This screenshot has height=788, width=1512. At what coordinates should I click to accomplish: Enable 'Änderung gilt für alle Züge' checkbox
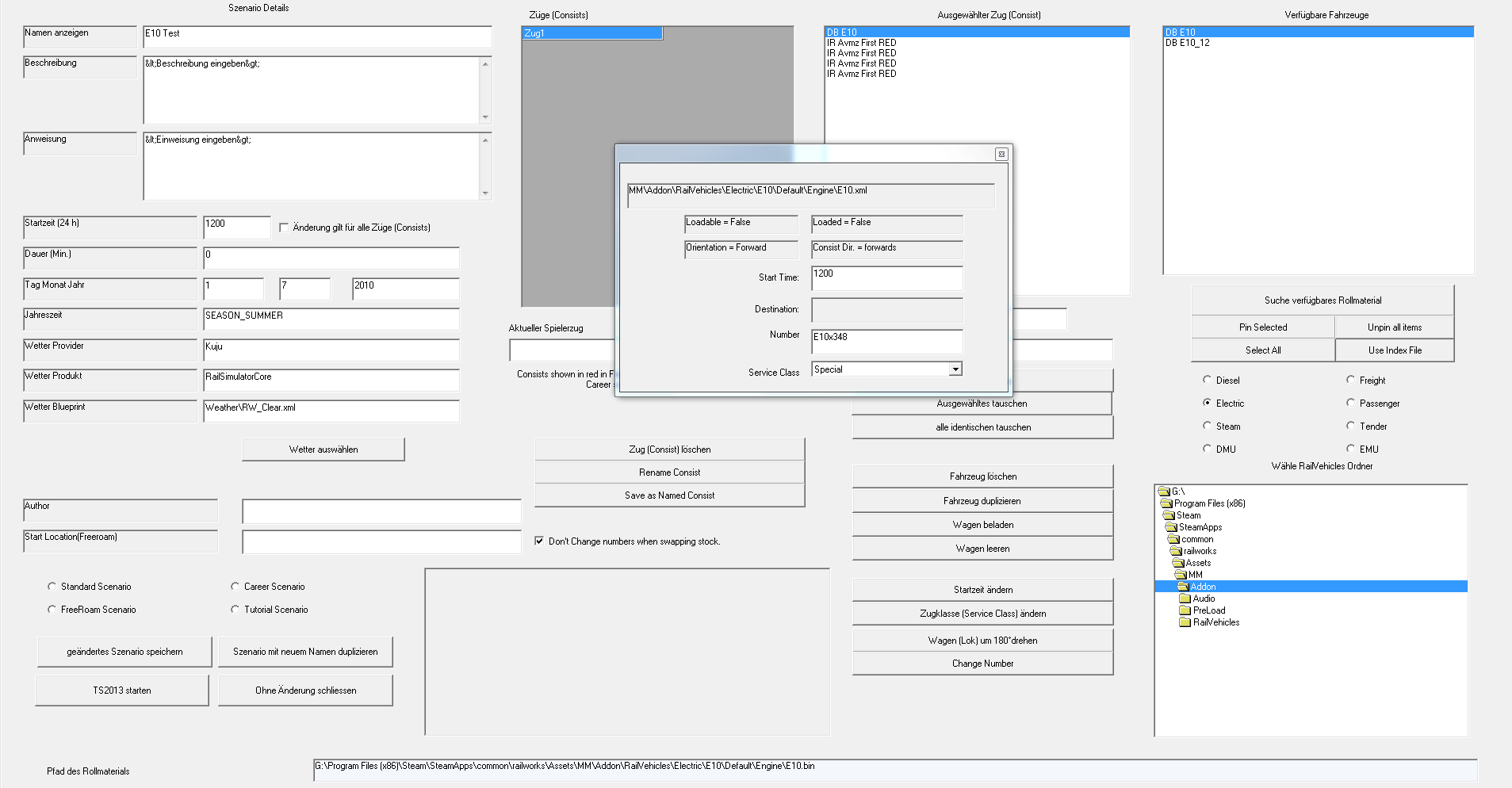(284, 228)
